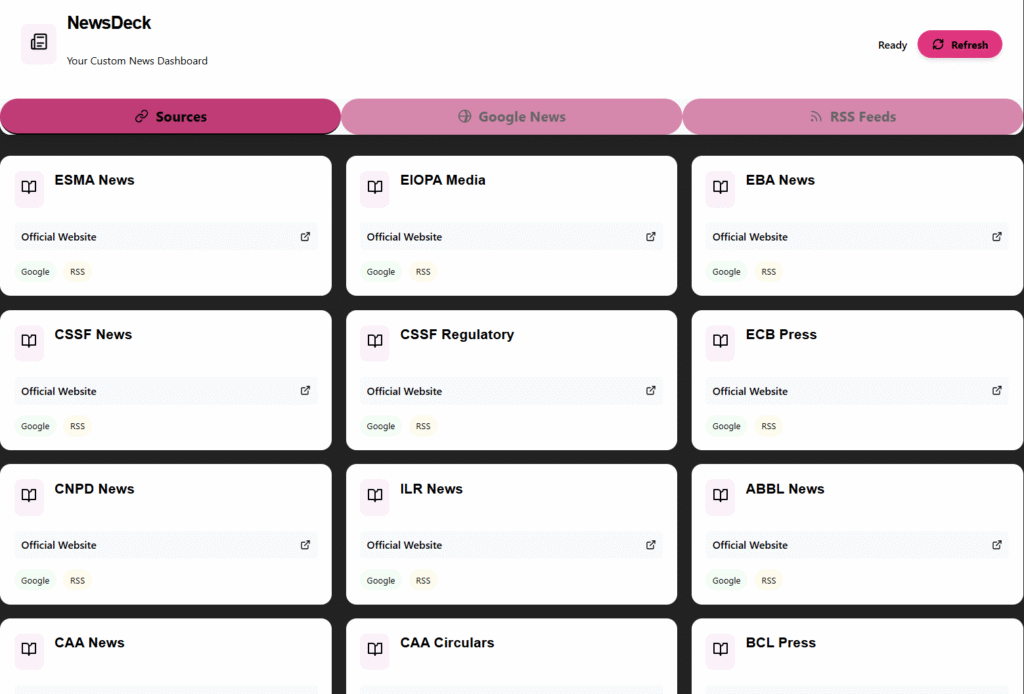Switch to the Google News tab
1024x694 pixels.
coord(511,117)
